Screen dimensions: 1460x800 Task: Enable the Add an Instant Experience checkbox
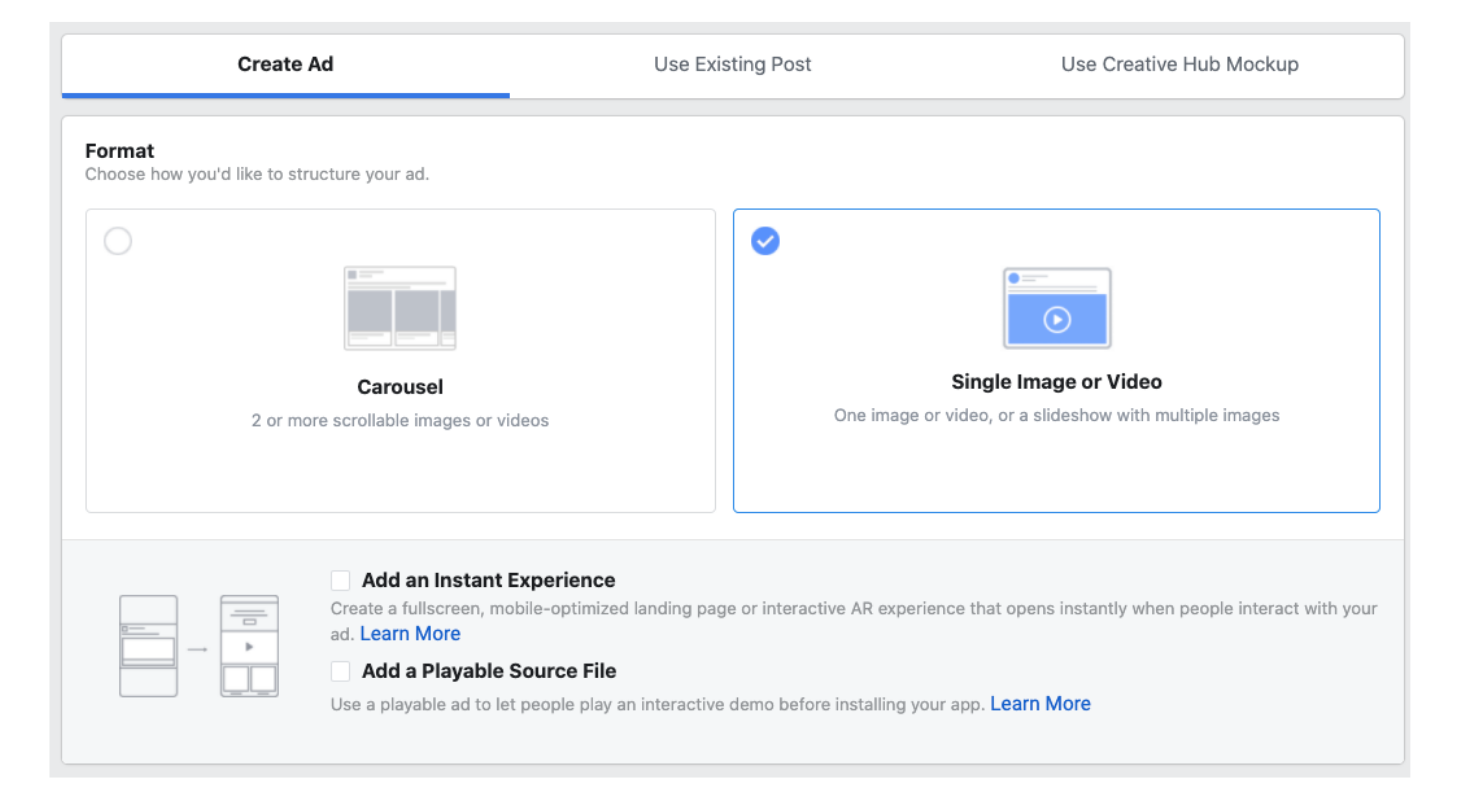click(x=341, y=580)
